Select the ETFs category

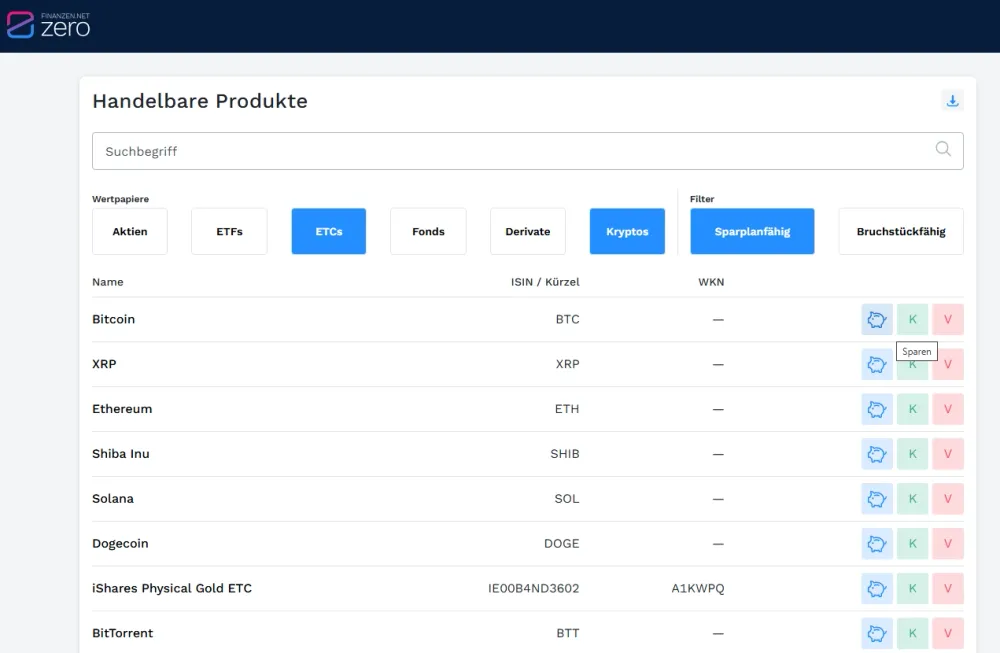[x=229, y=231]
